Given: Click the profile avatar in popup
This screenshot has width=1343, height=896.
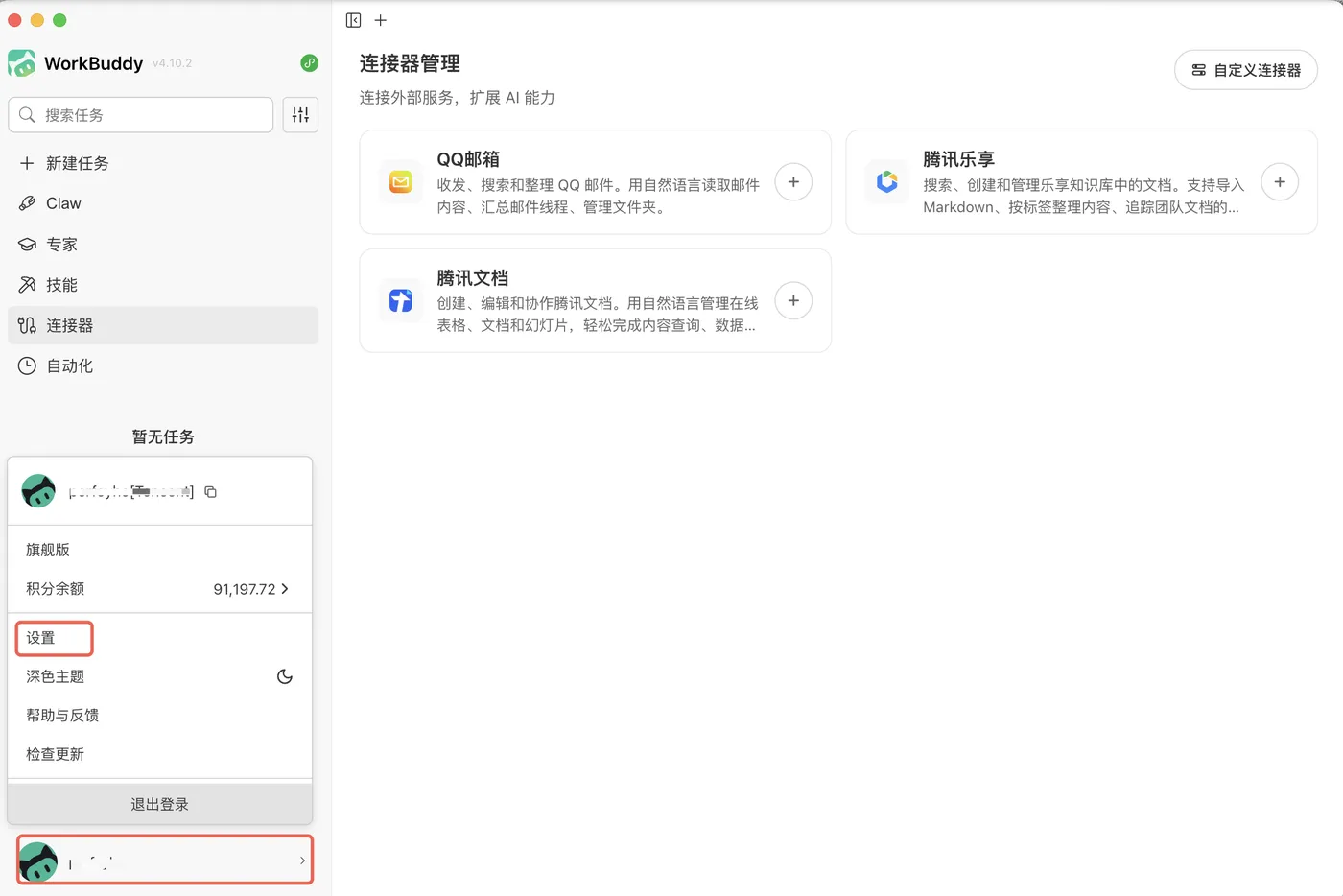Looking at the screenshot, I should pos(38,491).
